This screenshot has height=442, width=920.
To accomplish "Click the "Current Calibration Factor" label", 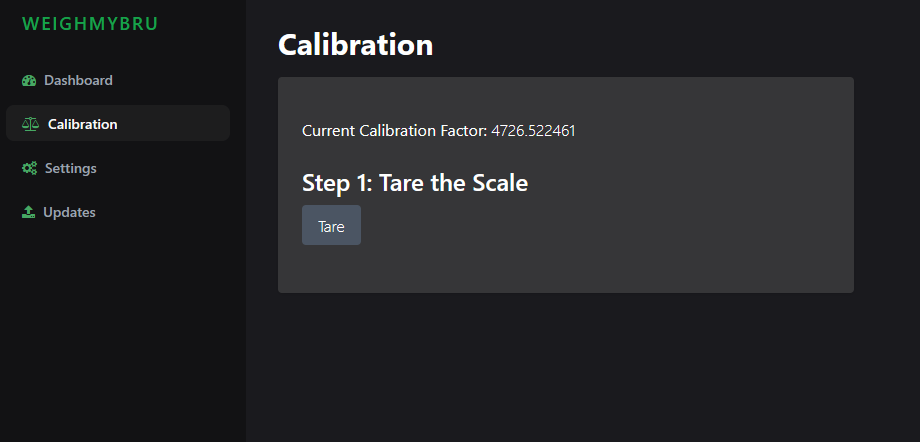I will click(x=394, y=131).
